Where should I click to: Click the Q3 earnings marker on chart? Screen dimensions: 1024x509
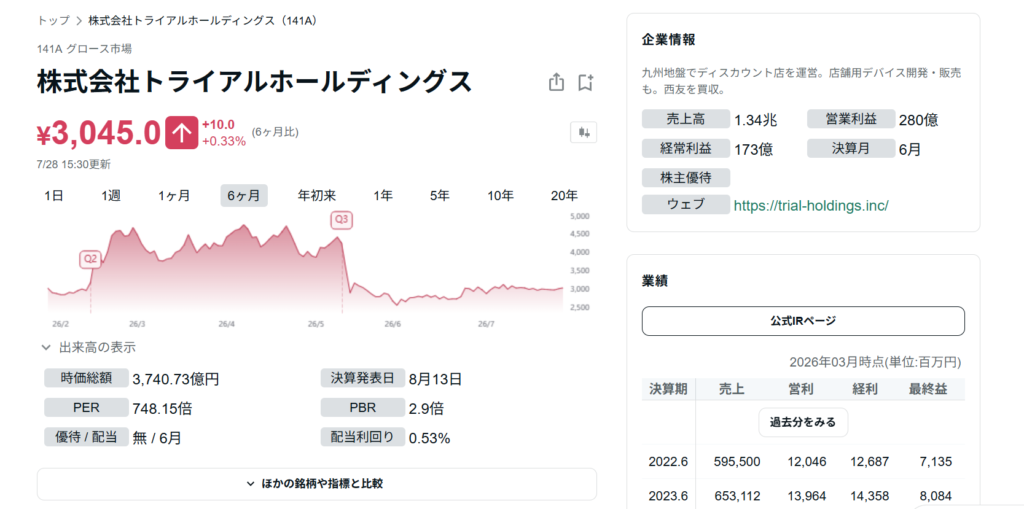(341, 220)
